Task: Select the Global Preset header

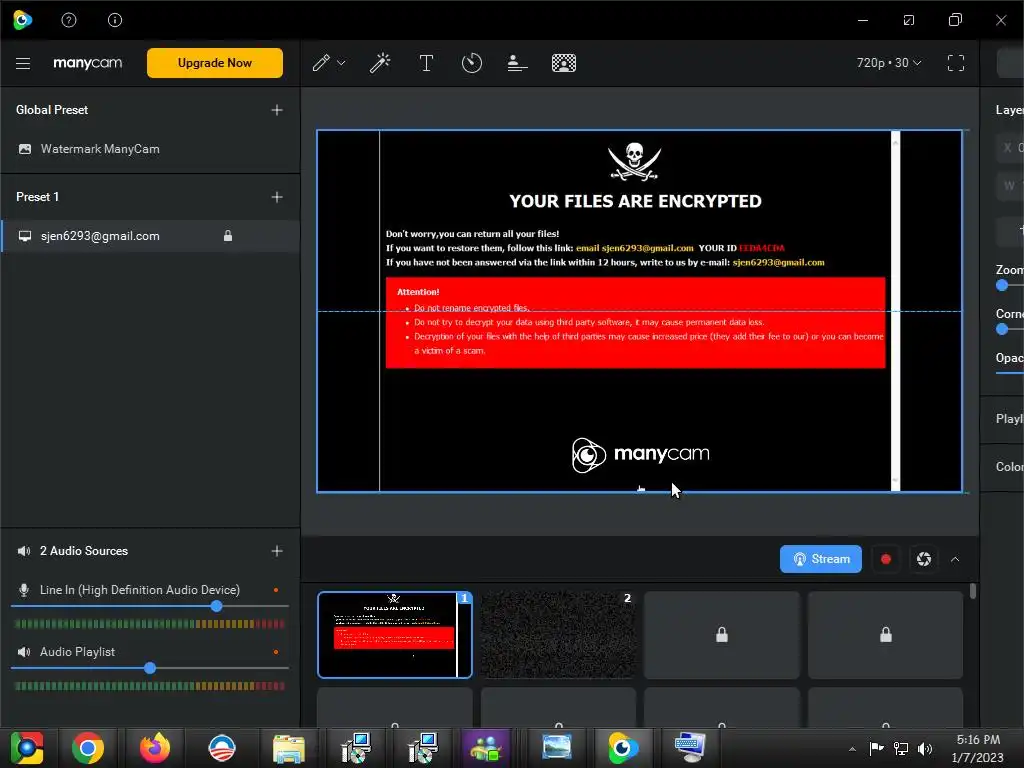Action: tap(52, 110)
